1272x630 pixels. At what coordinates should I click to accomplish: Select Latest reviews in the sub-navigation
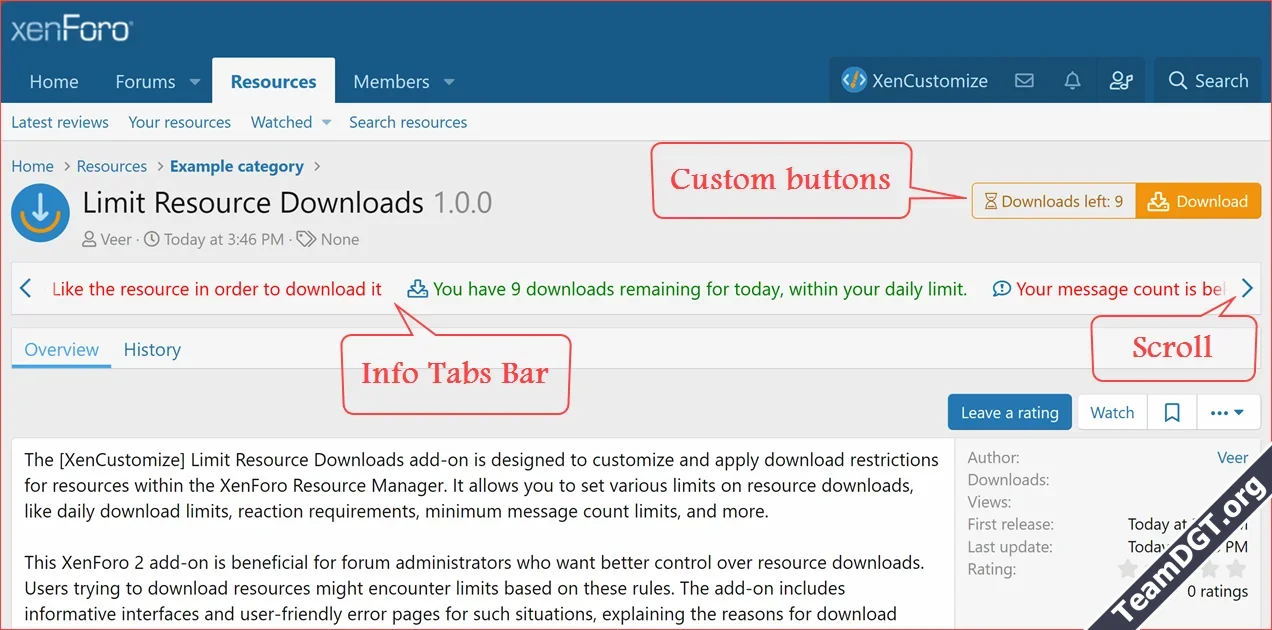pos(59,122)
